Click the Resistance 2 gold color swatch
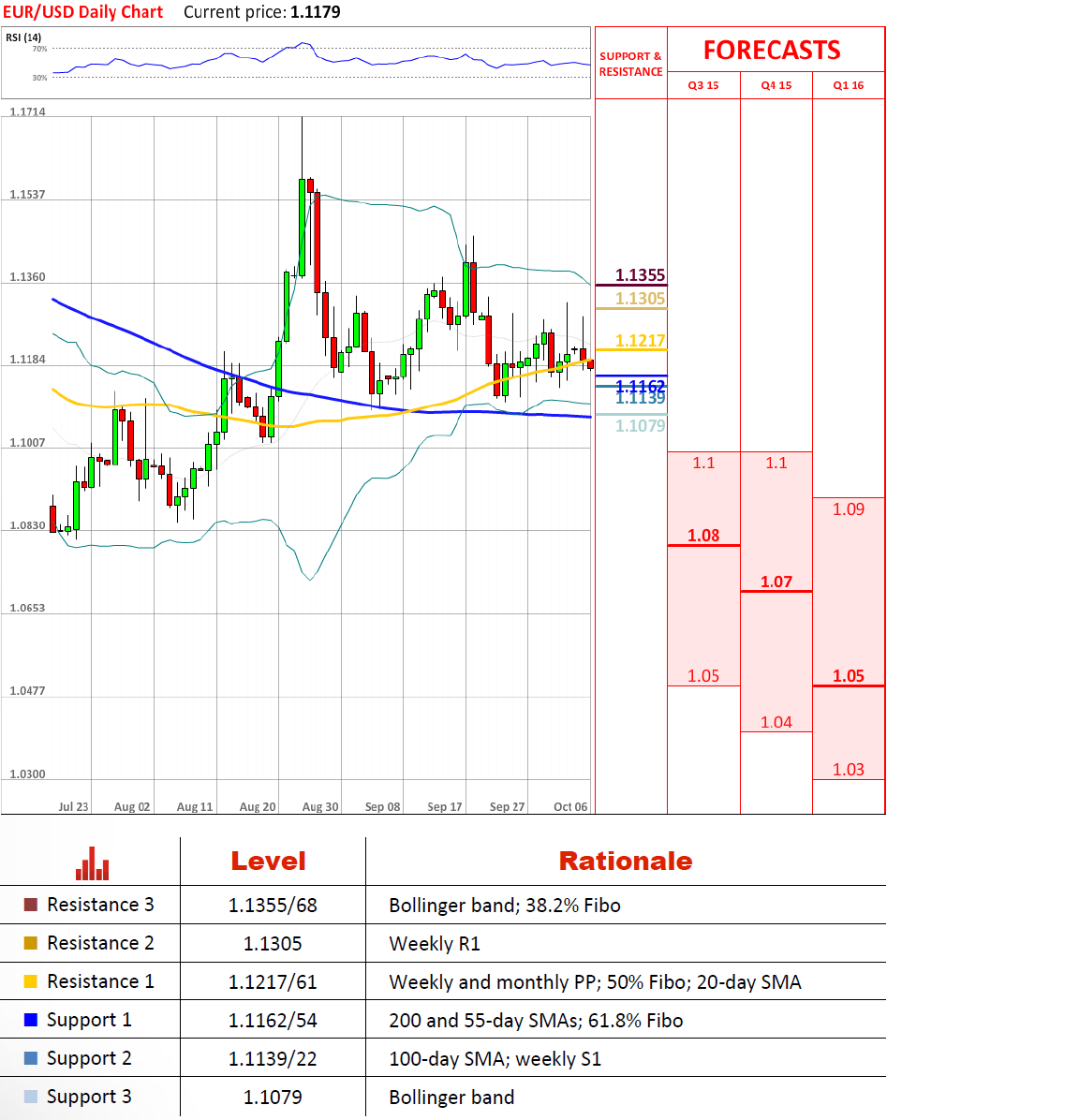 31,944
